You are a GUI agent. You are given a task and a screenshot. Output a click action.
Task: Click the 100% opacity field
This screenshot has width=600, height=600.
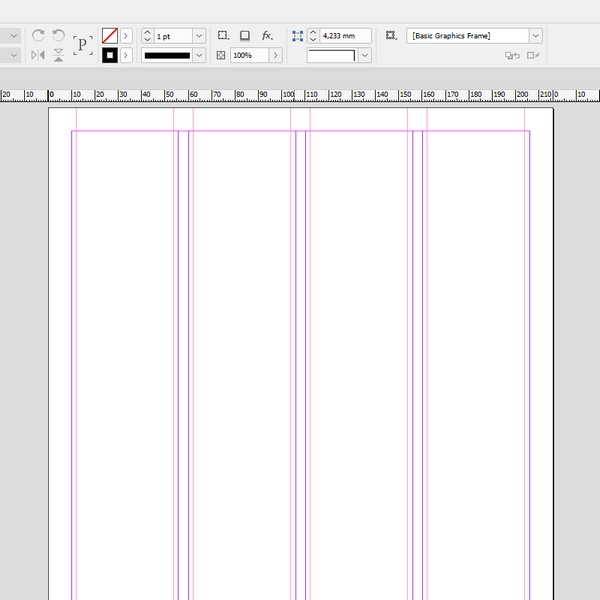coord(249,55)
